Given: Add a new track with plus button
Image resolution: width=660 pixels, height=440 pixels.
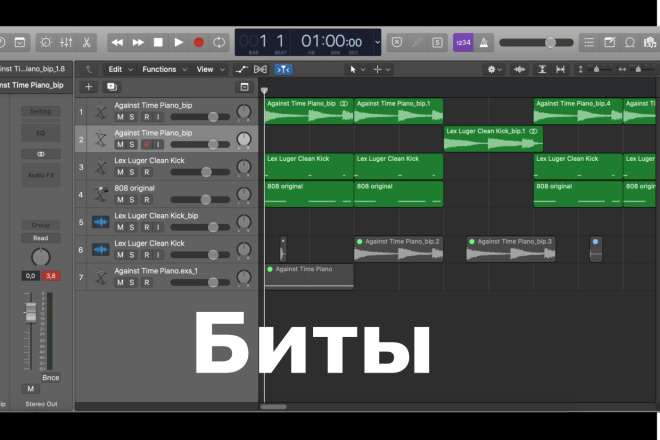Looking at the screenshot, I should click(88, 87).
